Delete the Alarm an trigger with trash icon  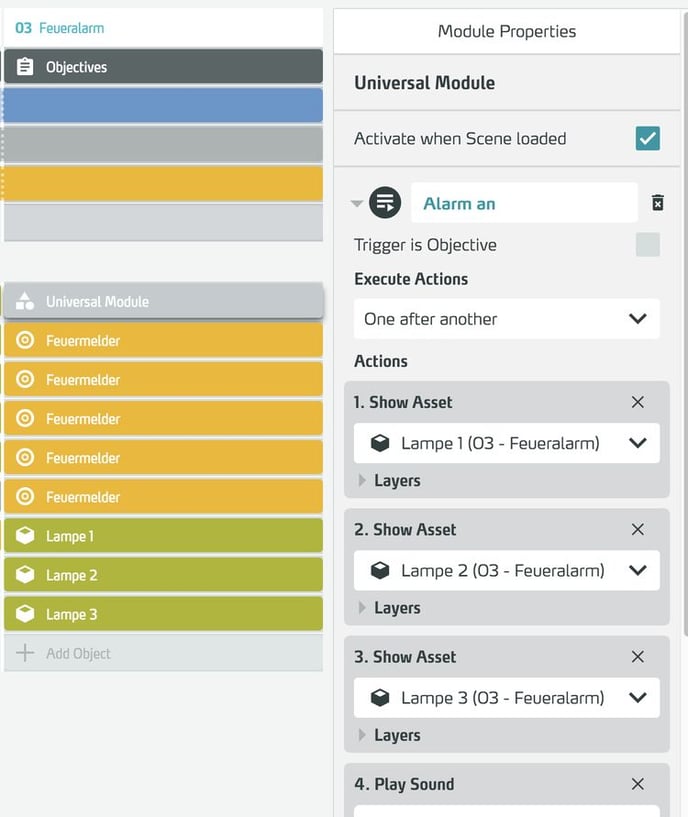[x=657, y=203]
